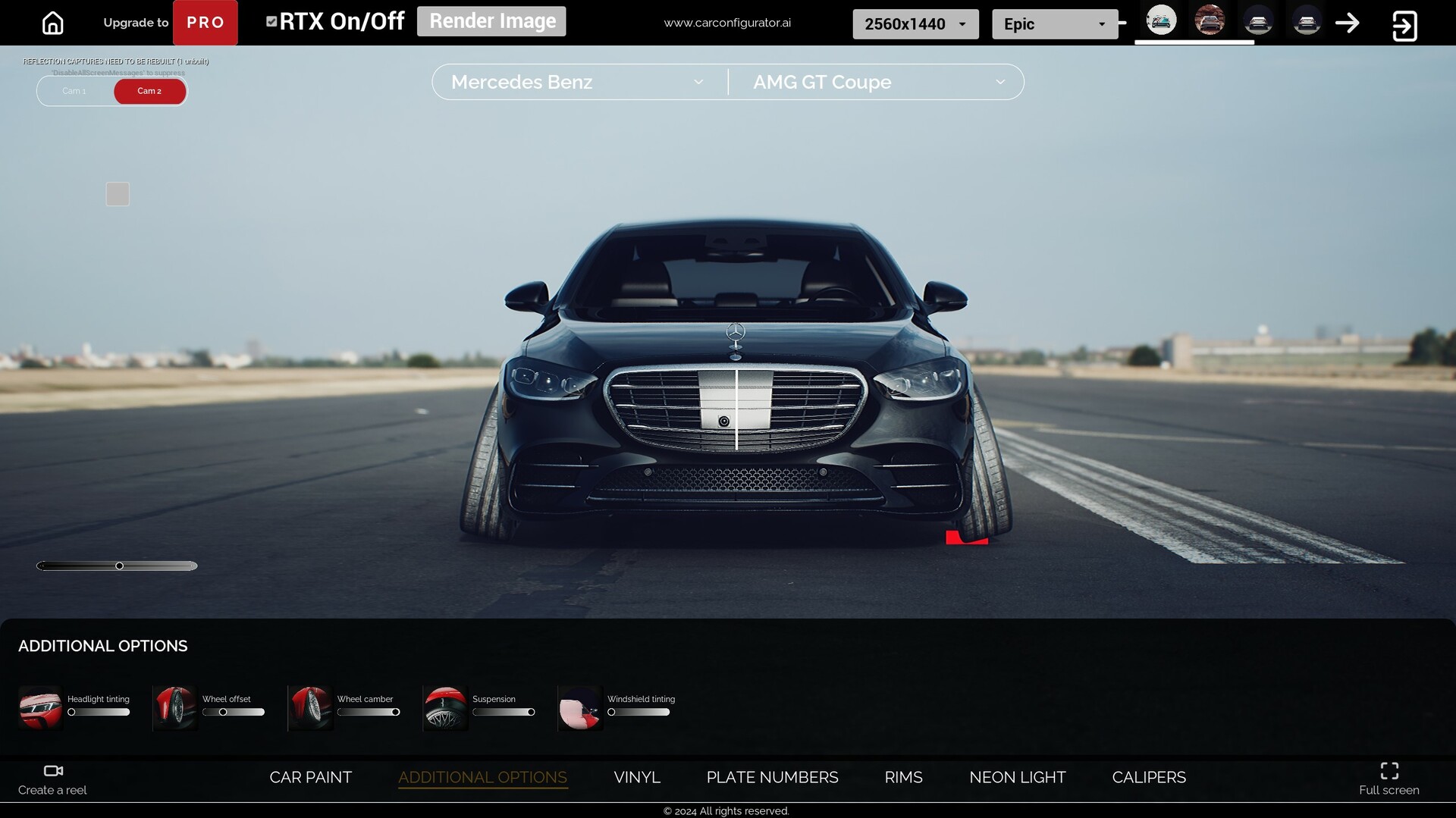Click the Create a reel camera icon
The height and width of the screenshot is (818, 1456).
tap(53, 771)
